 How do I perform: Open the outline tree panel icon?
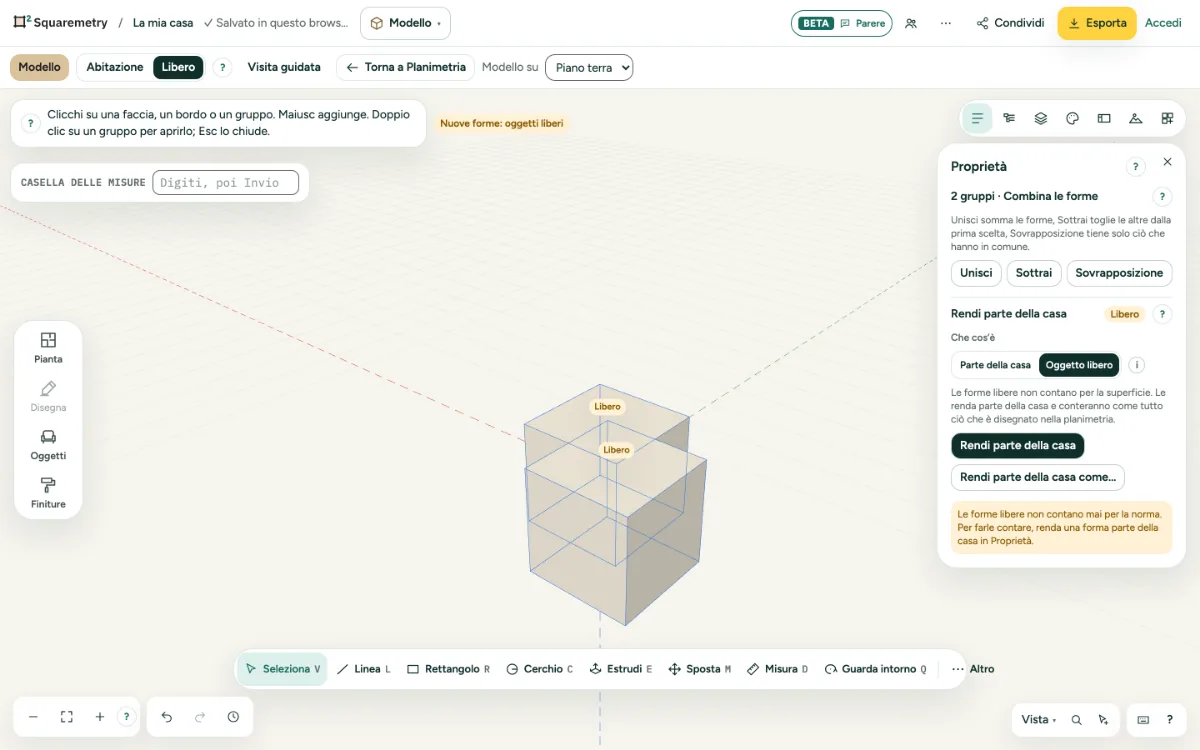(x=1009, y=118)
